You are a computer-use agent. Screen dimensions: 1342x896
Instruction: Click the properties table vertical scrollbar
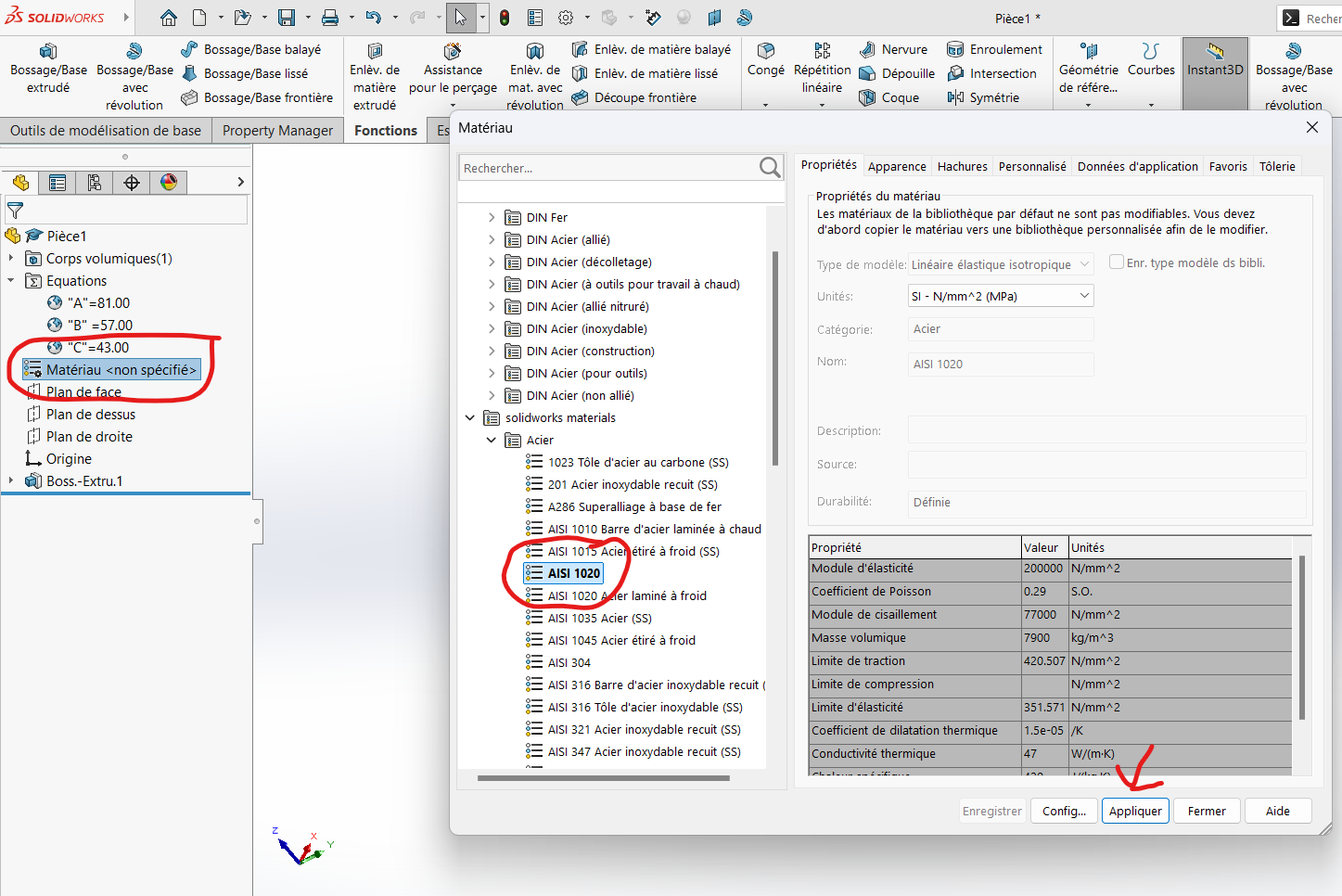point(1302,637)
